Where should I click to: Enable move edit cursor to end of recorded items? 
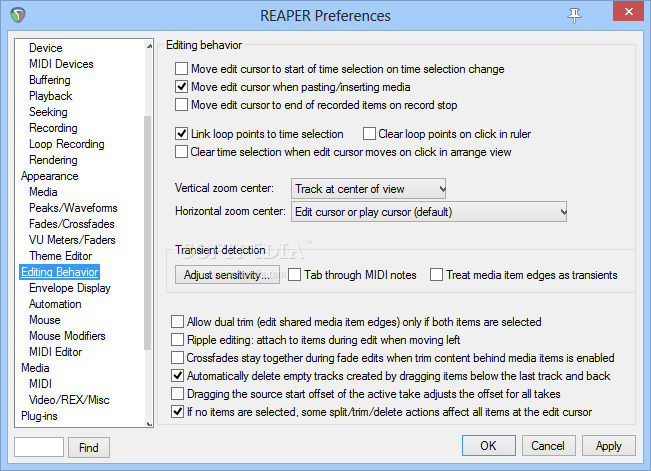(x=181, y=104)
